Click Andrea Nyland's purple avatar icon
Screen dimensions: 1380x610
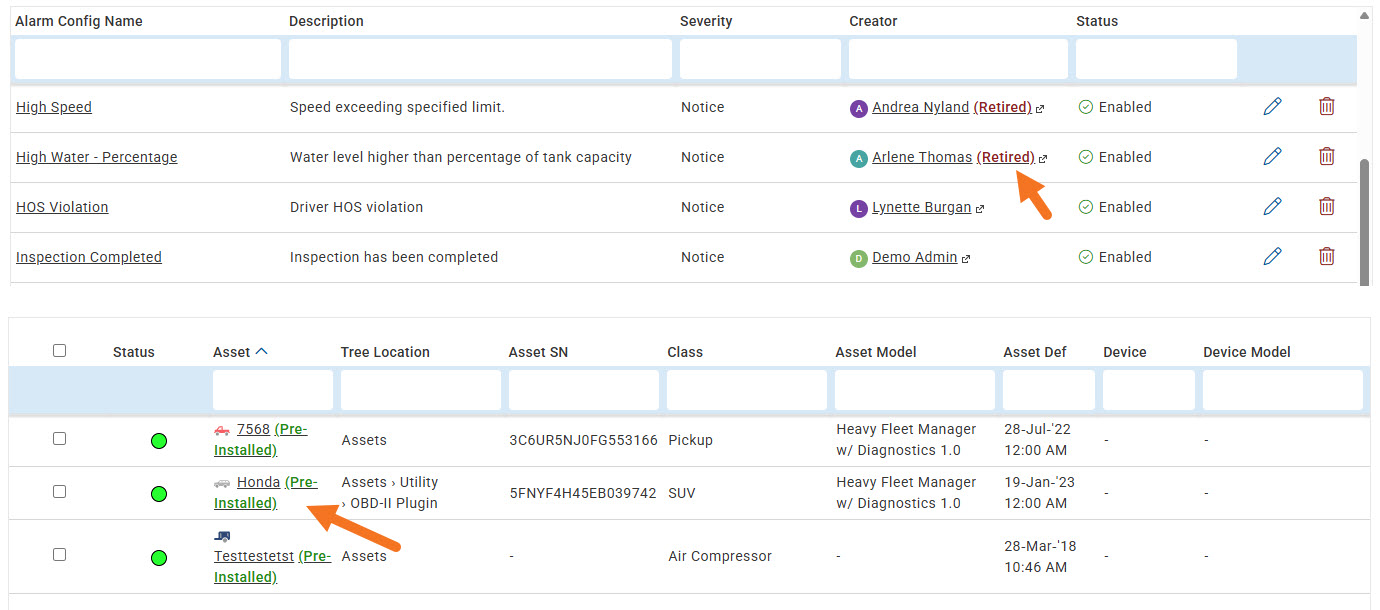pos(858,108)
